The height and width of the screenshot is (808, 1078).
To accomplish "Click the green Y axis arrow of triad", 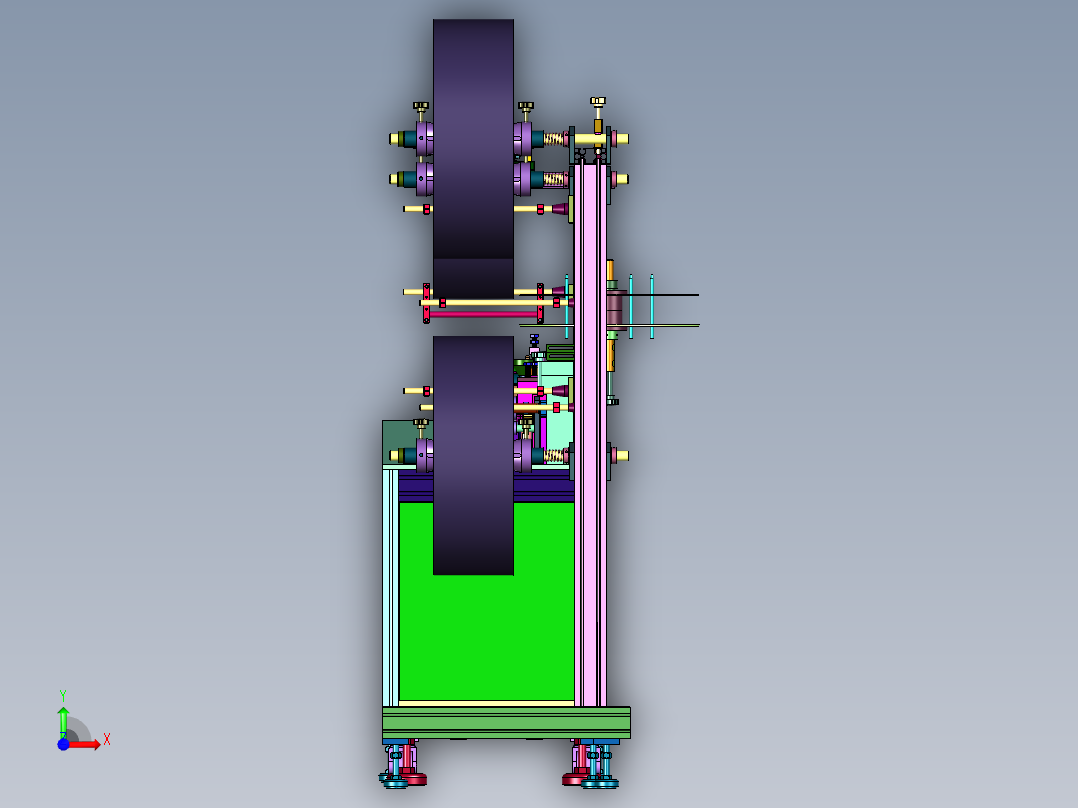I will [63, 722].
